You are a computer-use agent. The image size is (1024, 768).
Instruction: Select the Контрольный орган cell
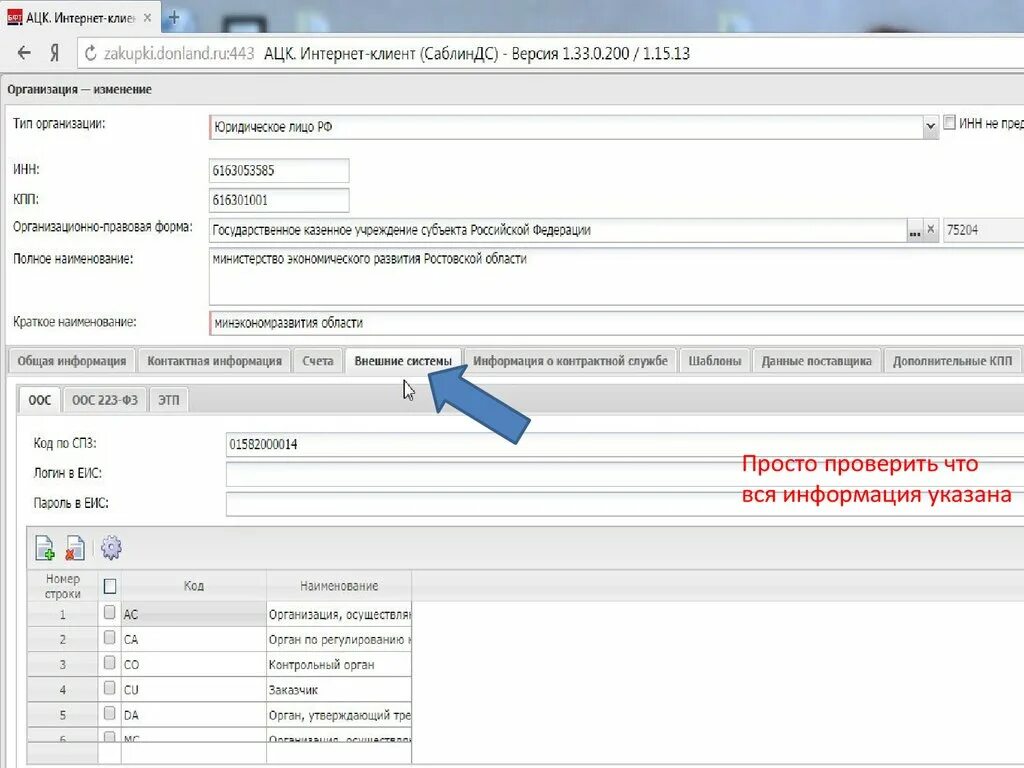pyautogui.click(x=339, y=664)
